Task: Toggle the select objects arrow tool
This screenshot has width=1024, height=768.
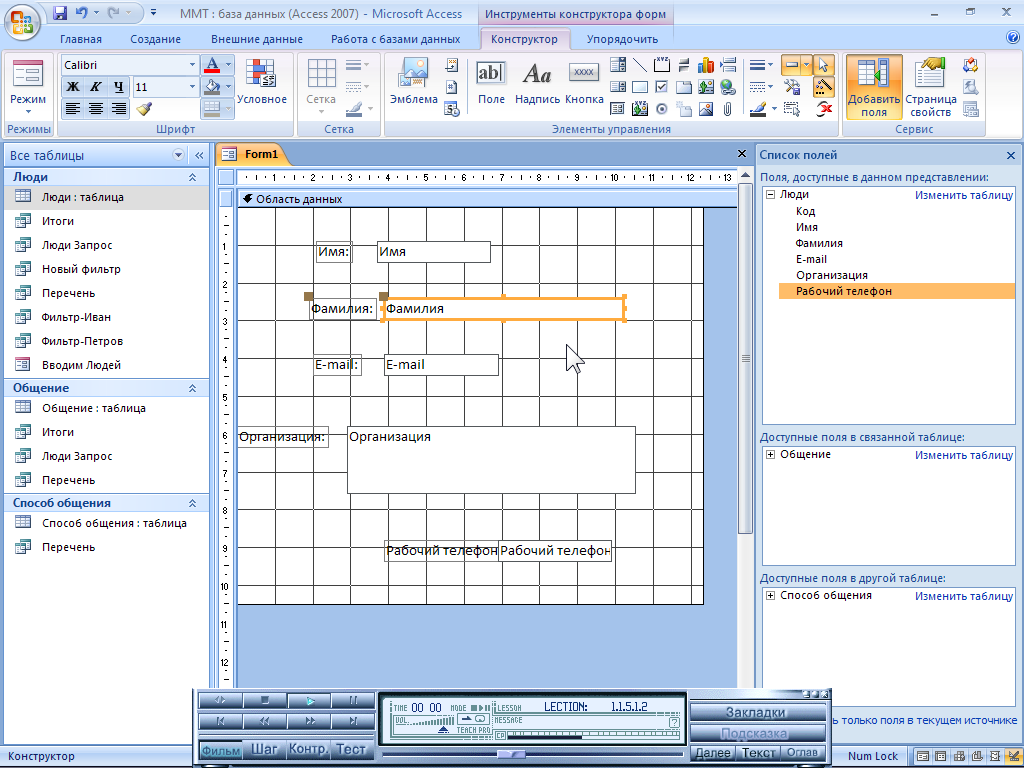Action: (x=823, y=65)
